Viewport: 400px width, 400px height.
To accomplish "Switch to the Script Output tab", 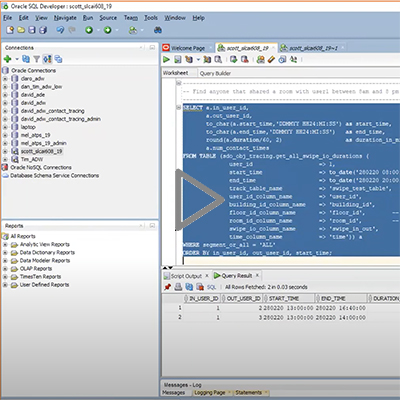I will pyautogui.click(x=186, y=276).
